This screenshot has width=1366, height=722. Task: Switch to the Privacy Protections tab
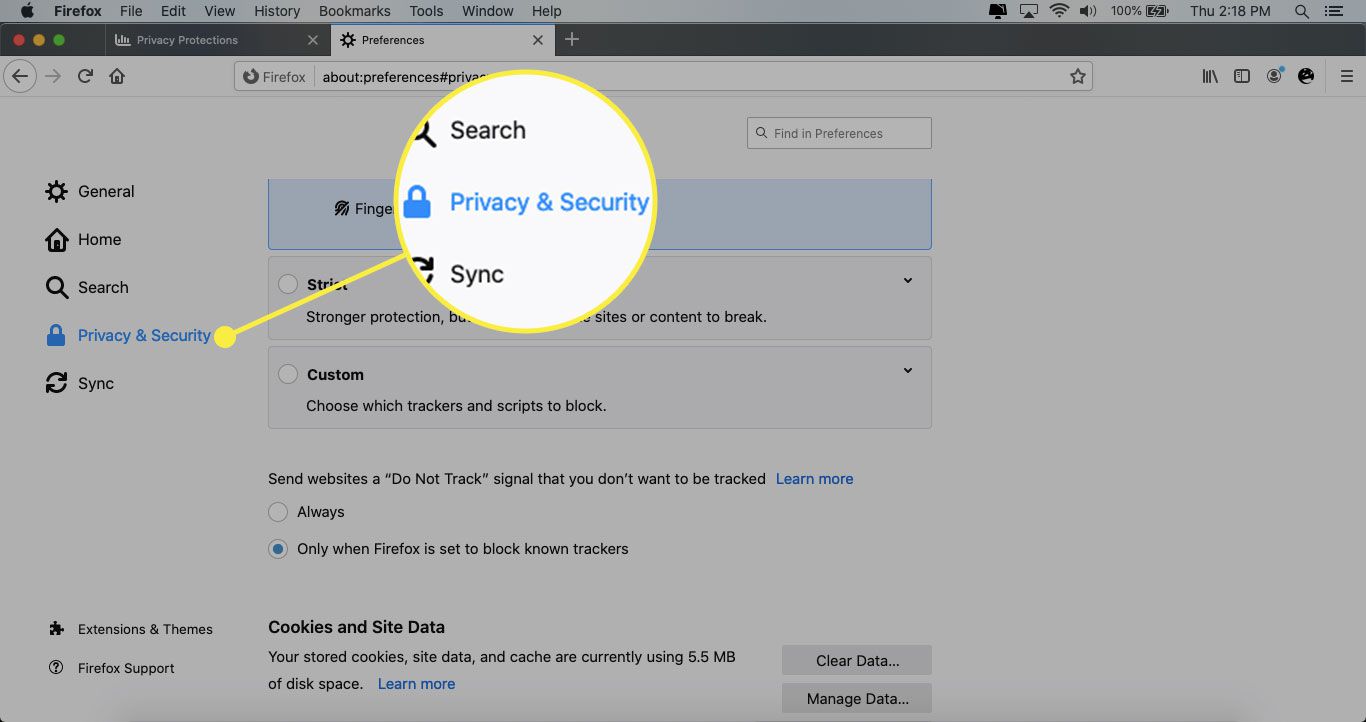click(x=216, y=40)
